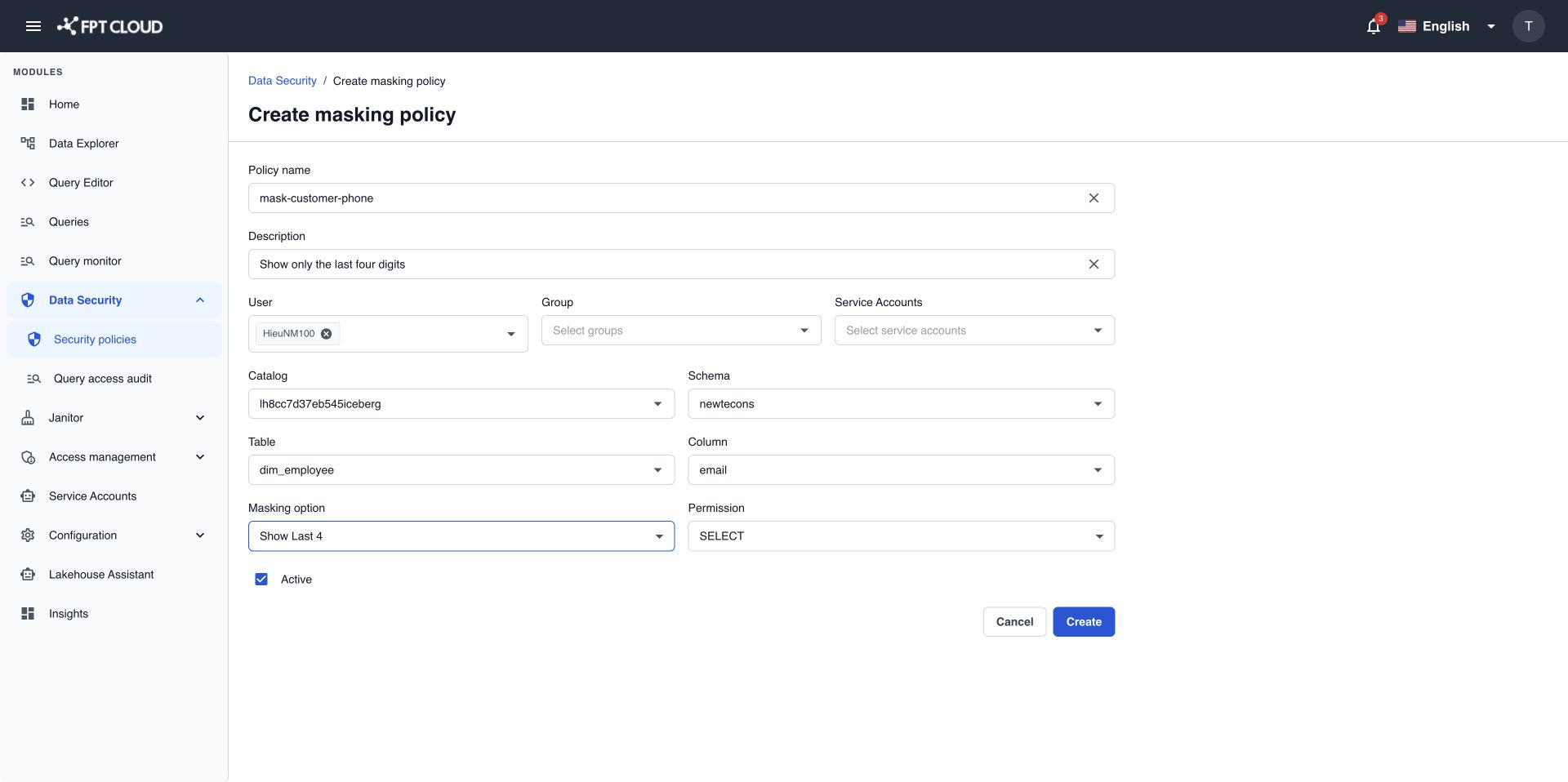Open the Service Accounts dropdown

pos(974,331)
